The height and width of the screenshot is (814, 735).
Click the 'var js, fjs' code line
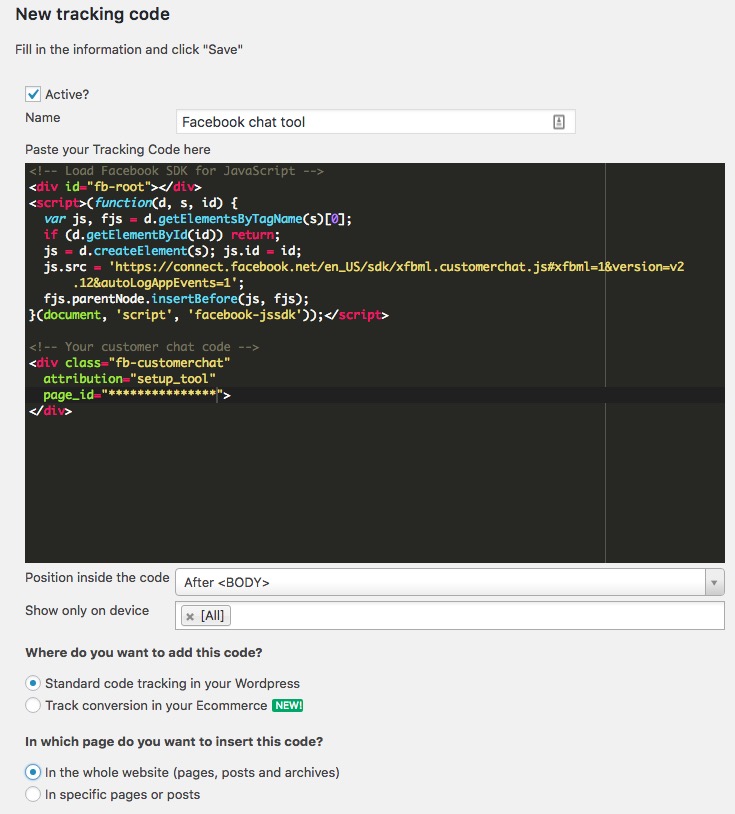[x=197, y=219]
